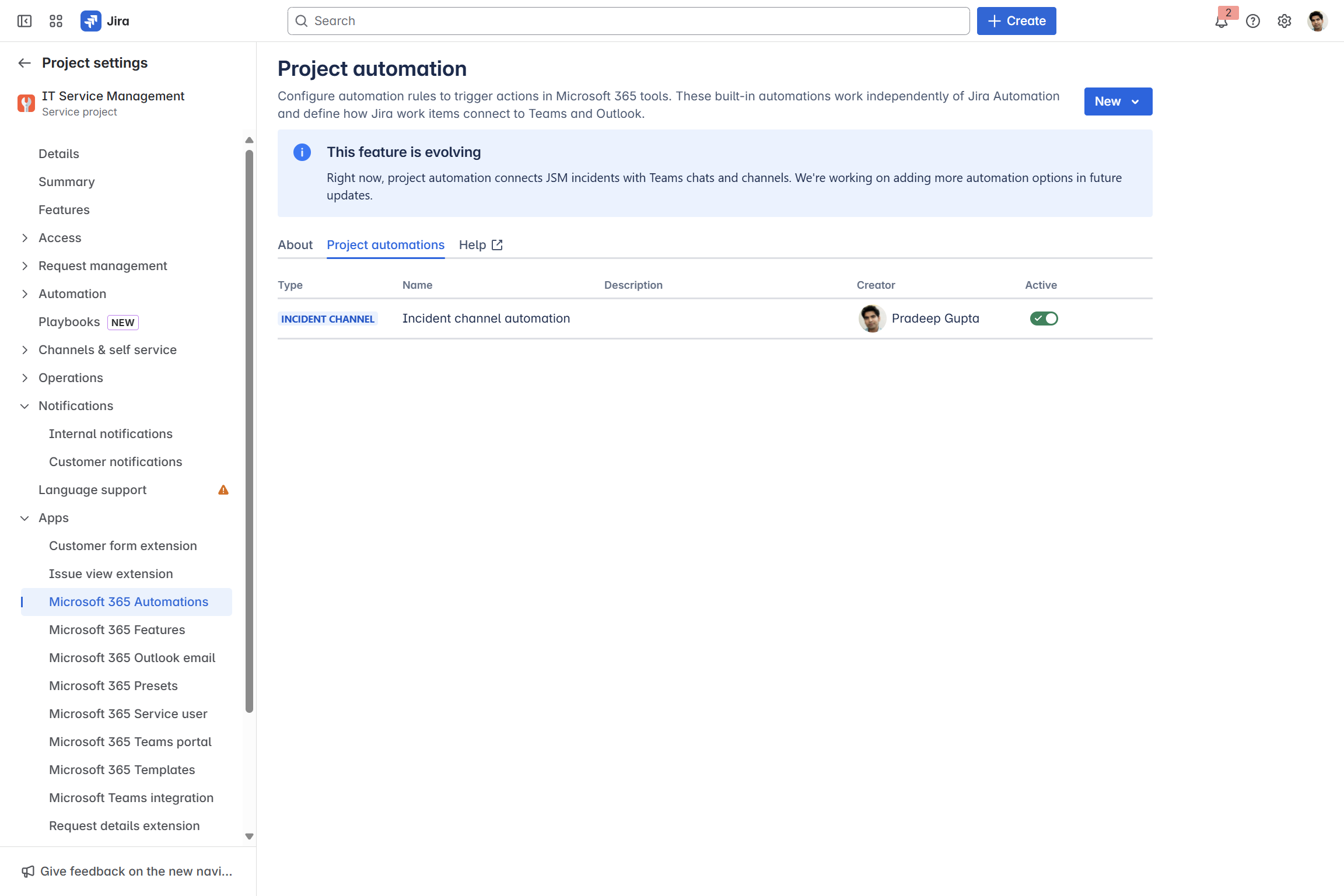This screenshot has width=1344, height=896.
Task: Collapse the sidebar panel icon
Action: (24, 21)
